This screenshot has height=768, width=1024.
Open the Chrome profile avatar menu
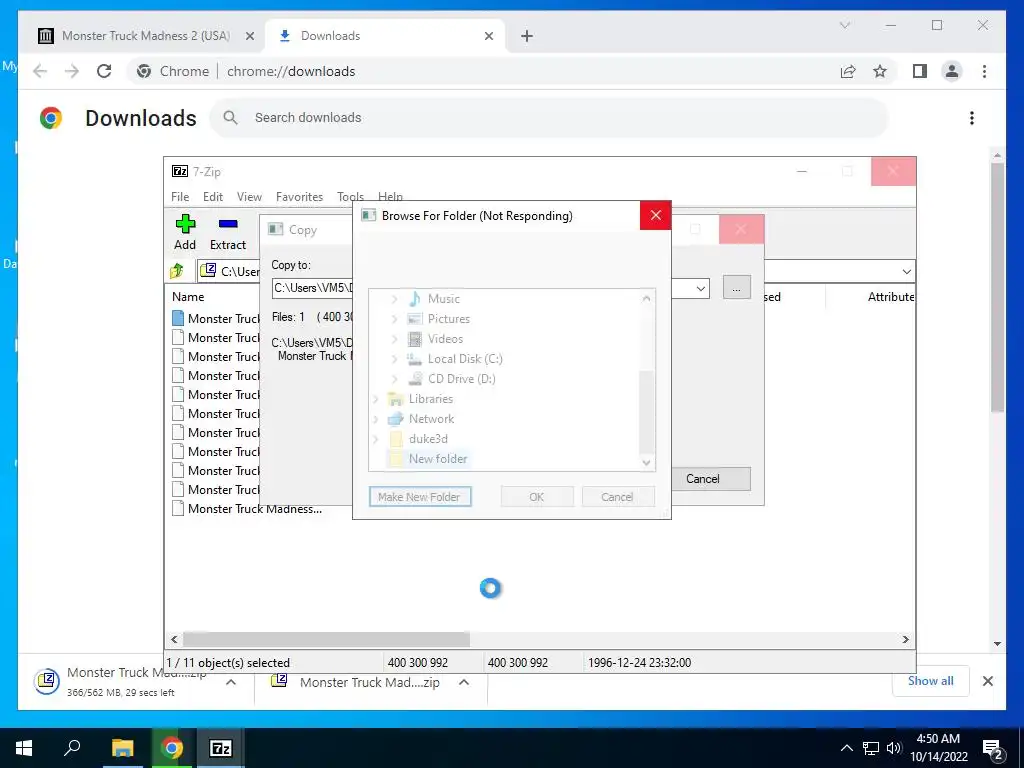952,71
